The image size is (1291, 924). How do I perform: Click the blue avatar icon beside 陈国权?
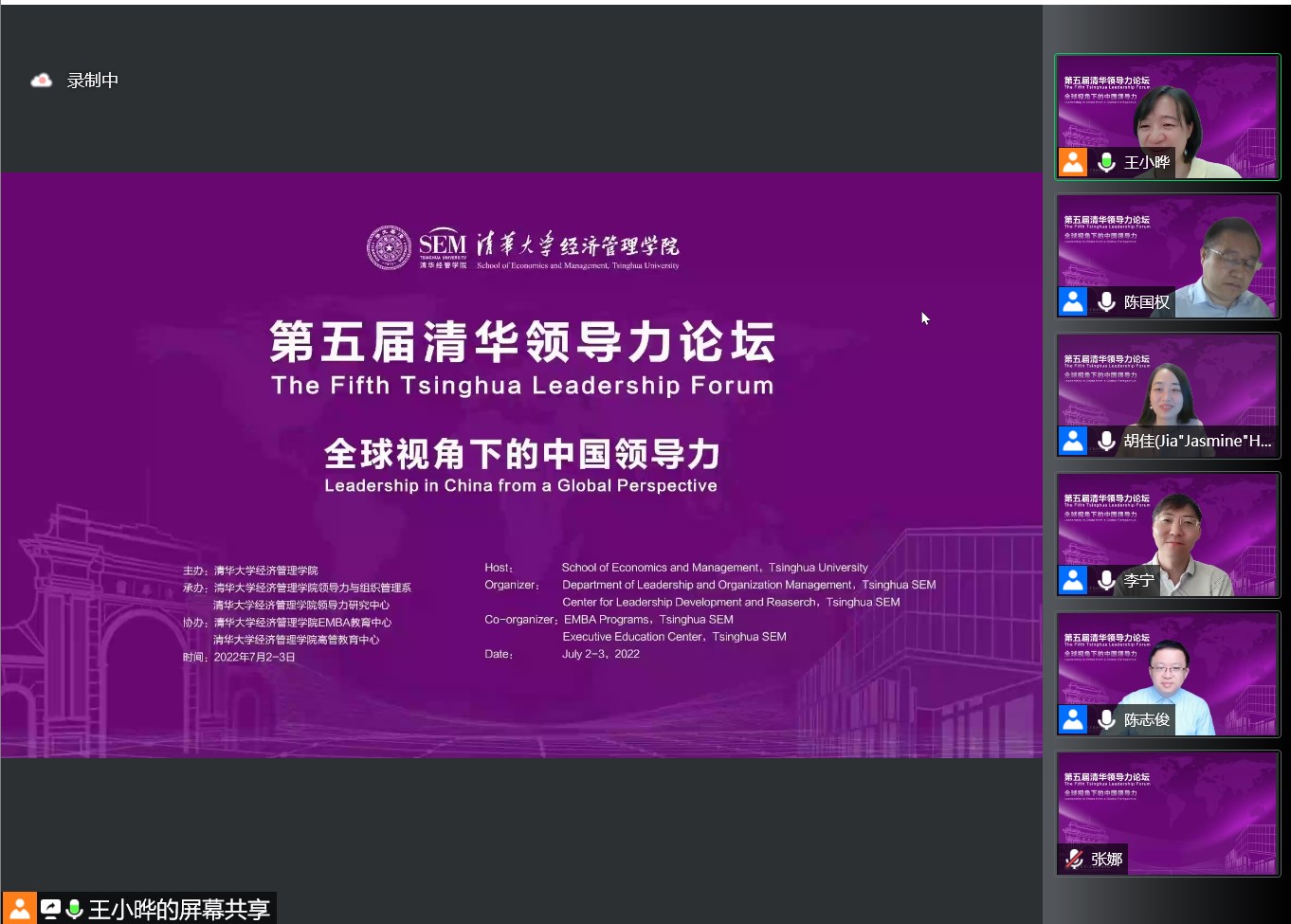tap(1073, 301)
